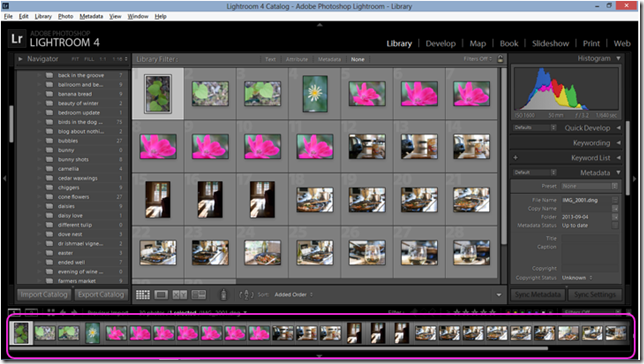644x364 pixels.
Task: Click the Library Filter lock icon
Action: click(500, 59)
